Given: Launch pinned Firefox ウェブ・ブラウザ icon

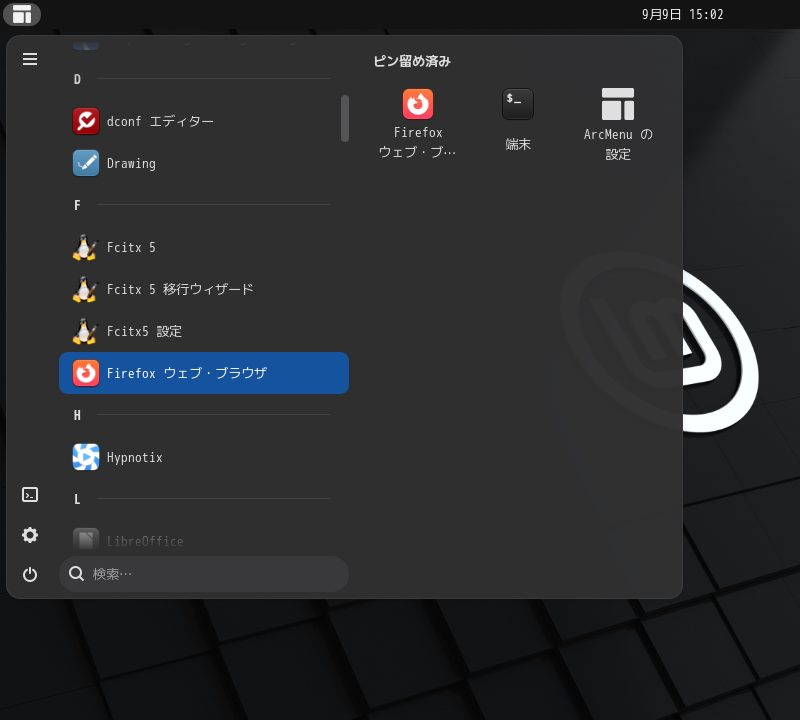Looking at the screenshot, I should [418, 104].
